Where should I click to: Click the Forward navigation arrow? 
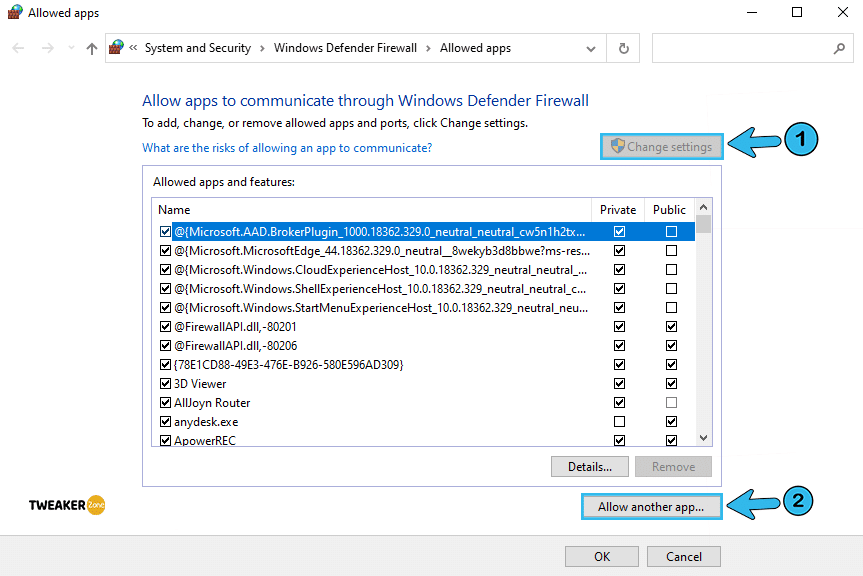tap(48, 48)
